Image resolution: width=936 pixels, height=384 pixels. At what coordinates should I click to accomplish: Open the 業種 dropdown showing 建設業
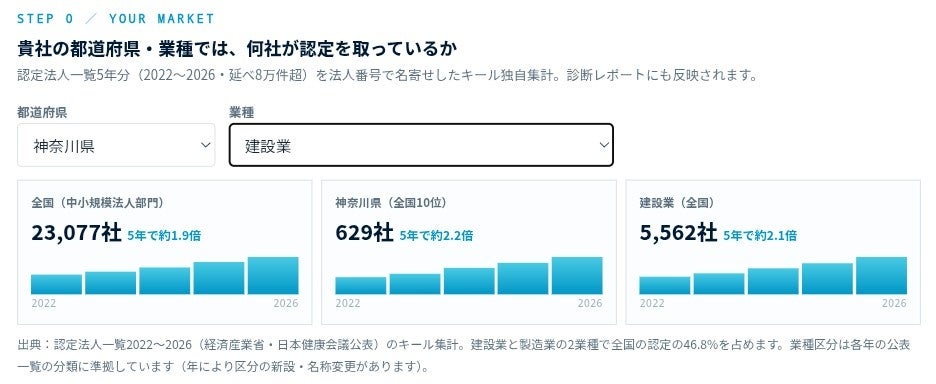click(x=421, y=145)
